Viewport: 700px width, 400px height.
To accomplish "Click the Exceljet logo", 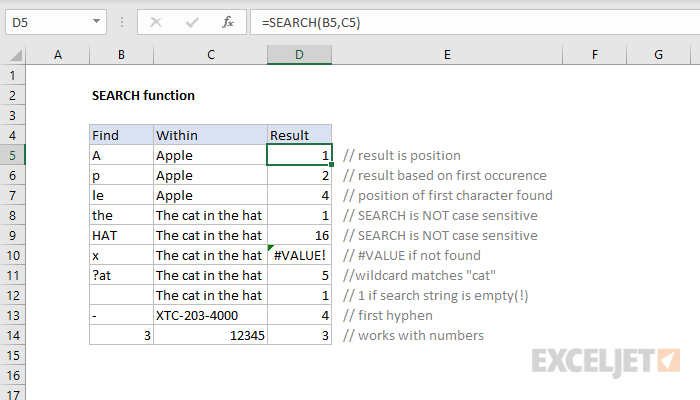I will coord(607,358).
